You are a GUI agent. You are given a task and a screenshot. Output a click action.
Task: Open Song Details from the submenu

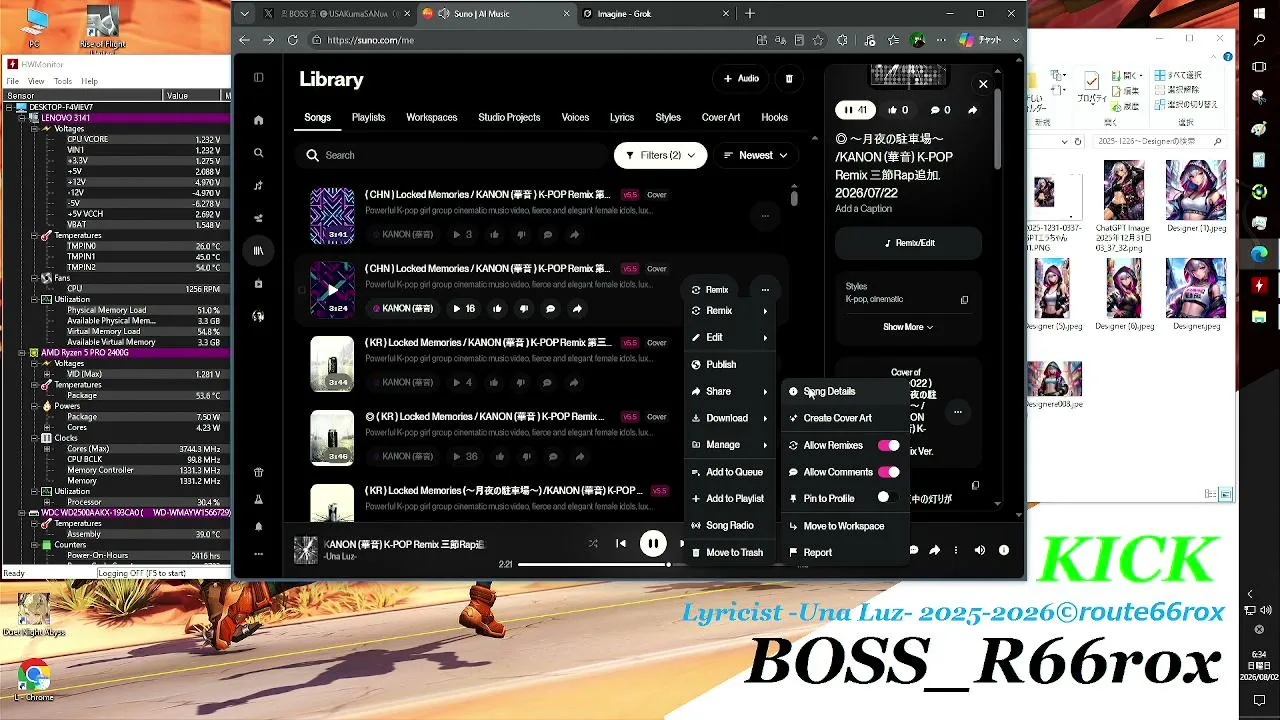pyautogui.click(x=845, y=392)
